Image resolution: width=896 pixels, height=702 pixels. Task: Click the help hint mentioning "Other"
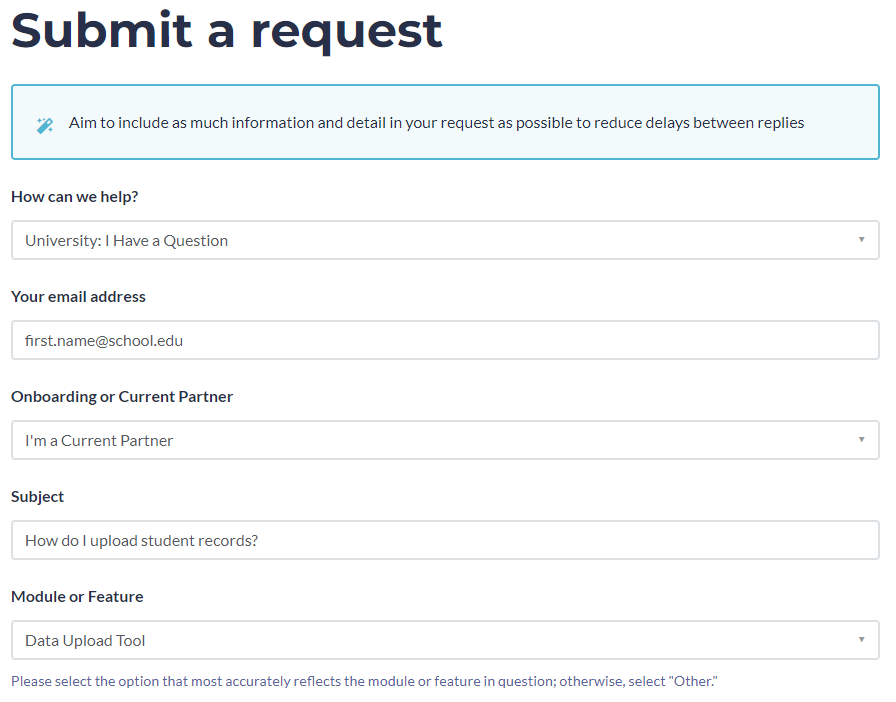[x=364, y=681]
